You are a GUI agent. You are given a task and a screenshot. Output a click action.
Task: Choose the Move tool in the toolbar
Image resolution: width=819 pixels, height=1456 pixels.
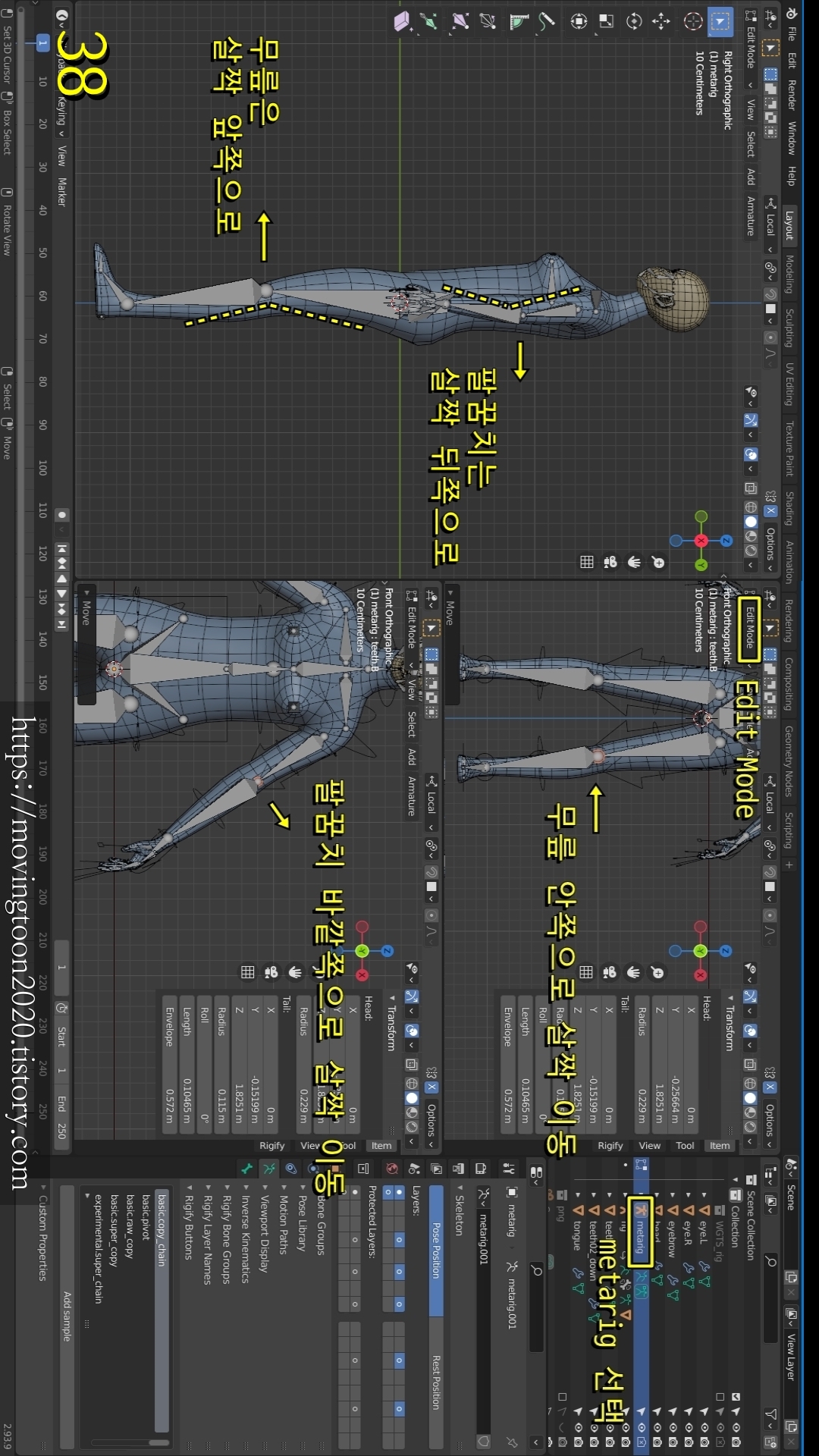[661, 22]
